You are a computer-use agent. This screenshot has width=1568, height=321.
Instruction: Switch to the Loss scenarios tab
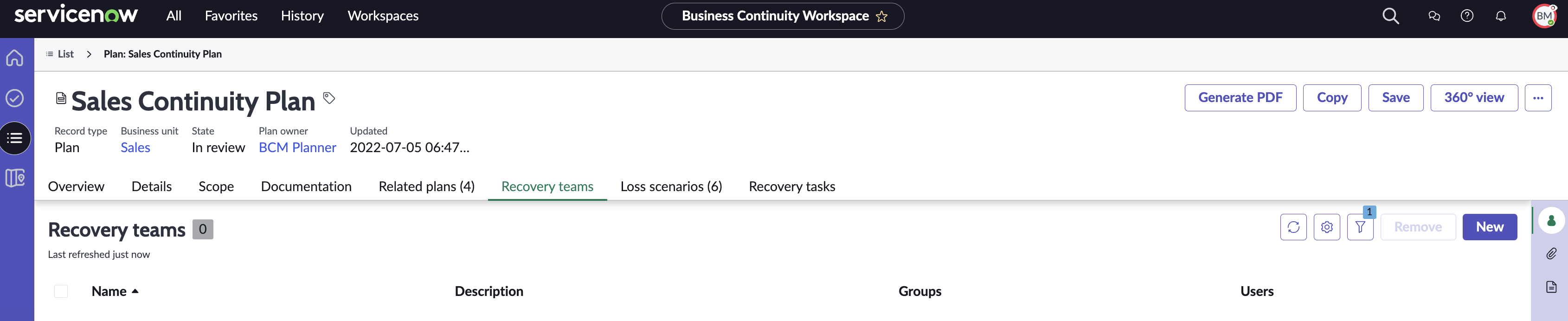[671, 186]
